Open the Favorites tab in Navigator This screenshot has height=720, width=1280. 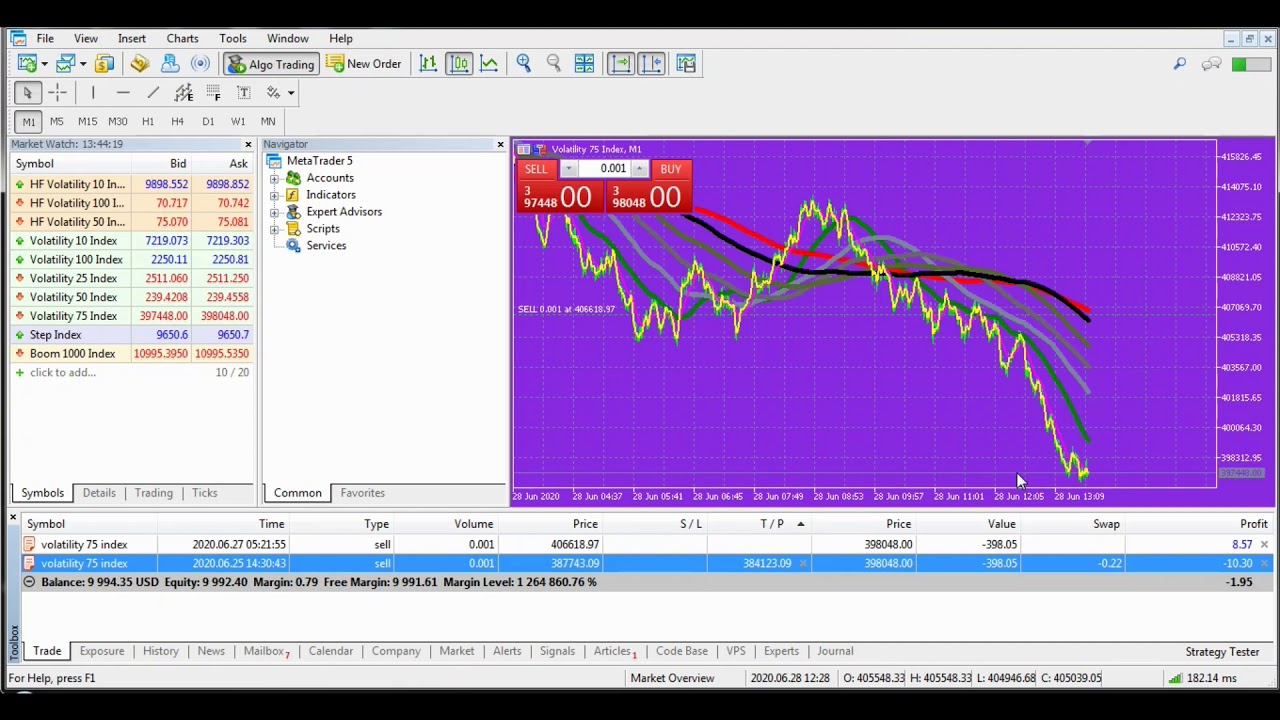(362, 493)
